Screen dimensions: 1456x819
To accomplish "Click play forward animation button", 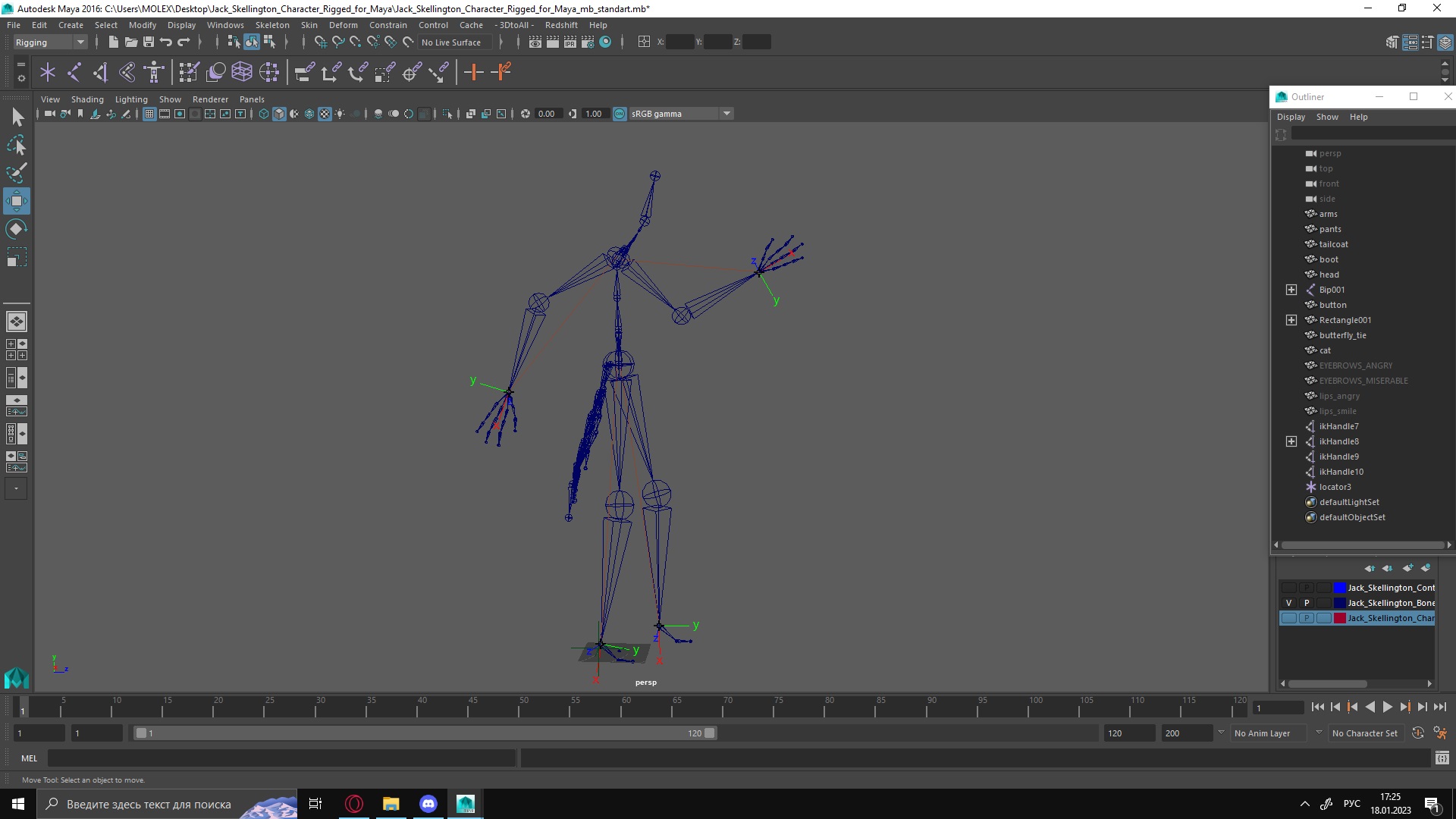I will coord(1389,707).
